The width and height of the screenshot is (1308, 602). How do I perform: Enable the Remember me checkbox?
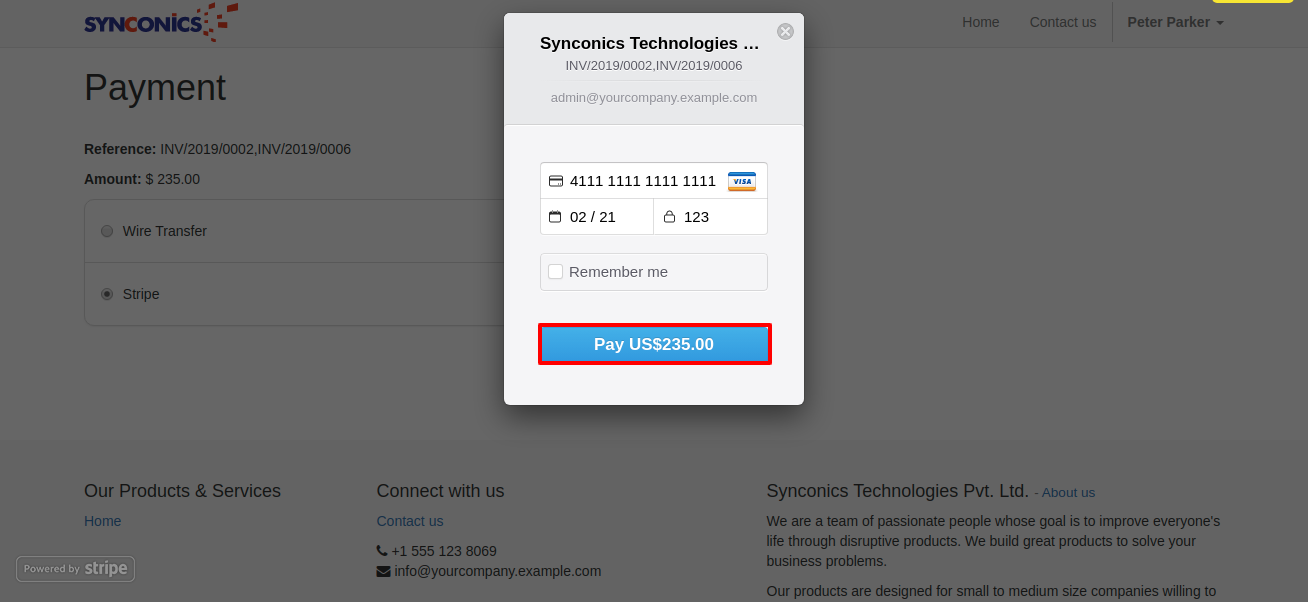[556, 272]
